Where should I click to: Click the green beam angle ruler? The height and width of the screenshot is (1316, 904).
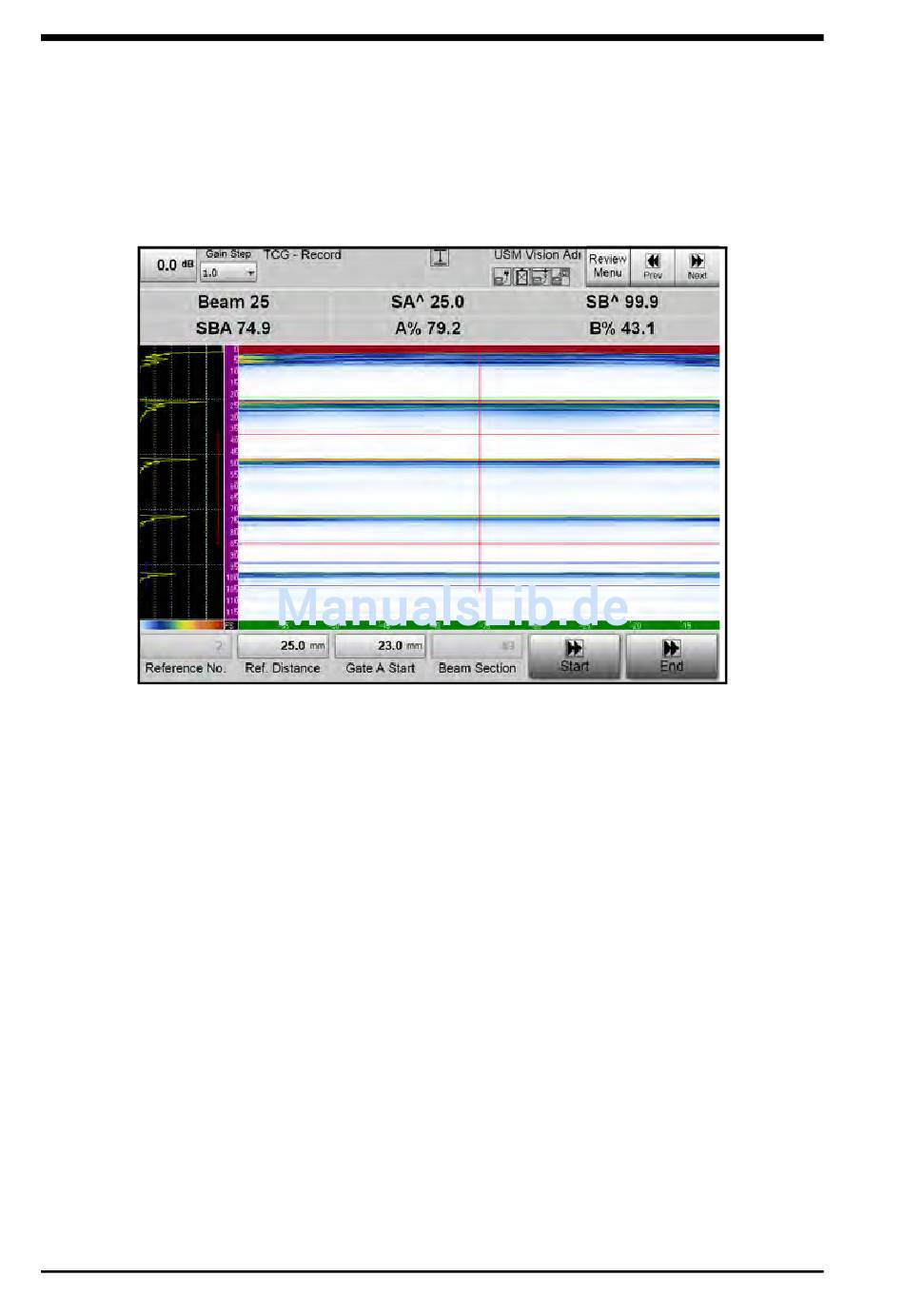(479, 625)
